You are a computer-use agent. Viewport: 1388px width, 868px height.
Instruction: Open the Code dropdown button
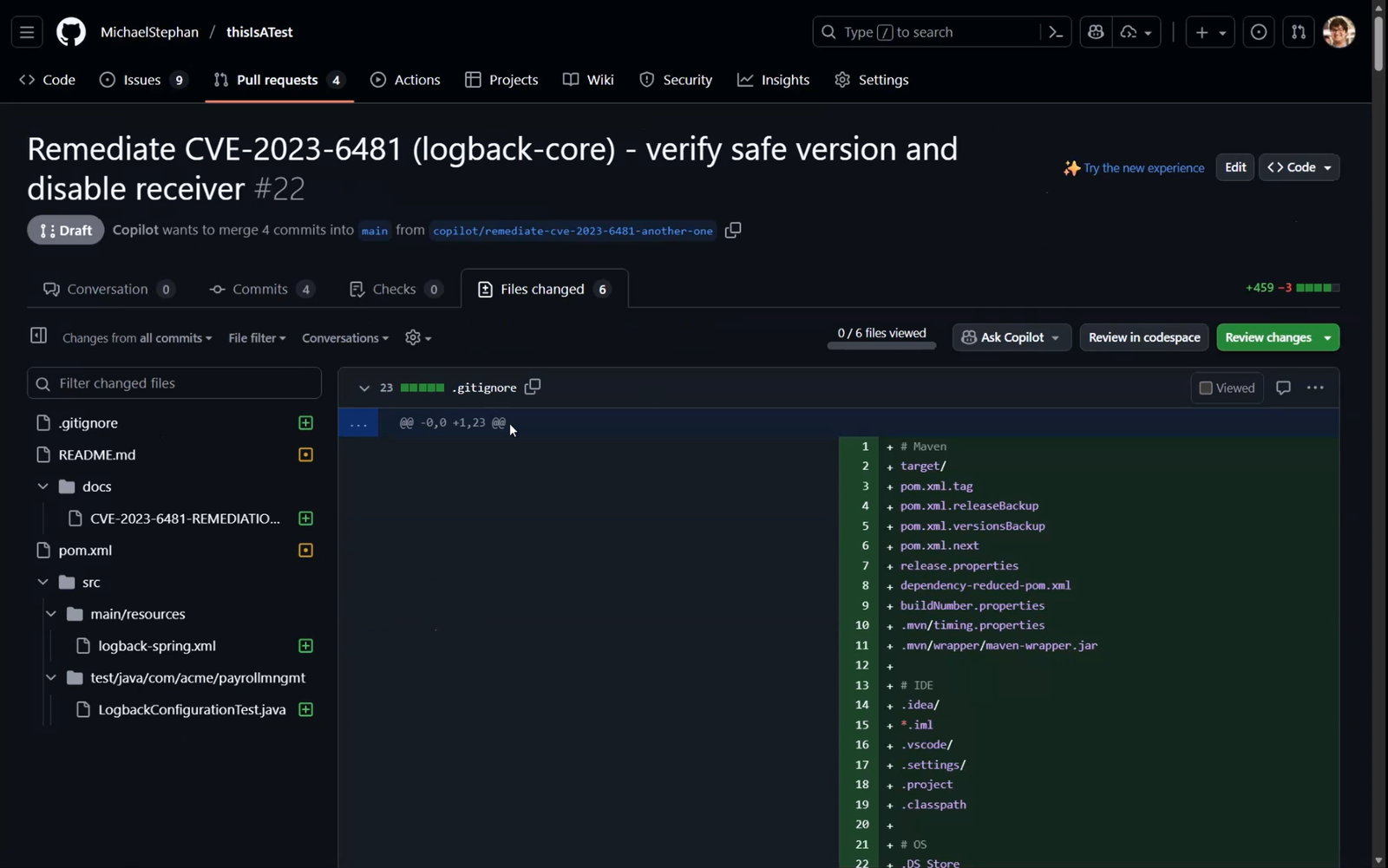[1299, 167]
